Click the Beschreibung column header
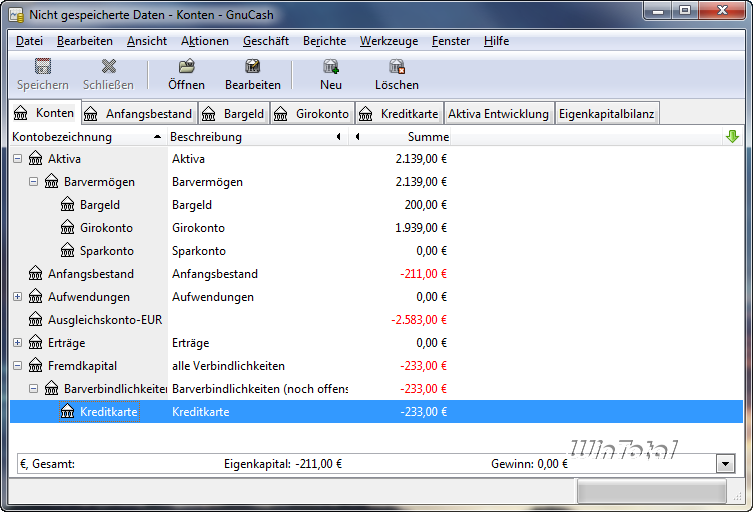Image resolution: width=753 pixels, height=512 pixels. pyautogui.click(x=257, y=137)
